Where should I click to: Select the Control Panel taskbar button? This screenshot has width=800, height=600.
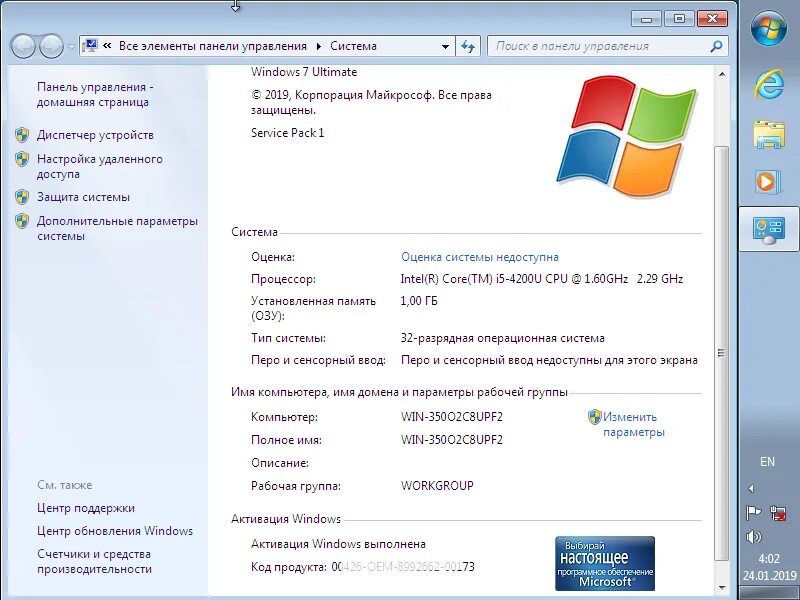pyautogui.click(x=769, y=229)
